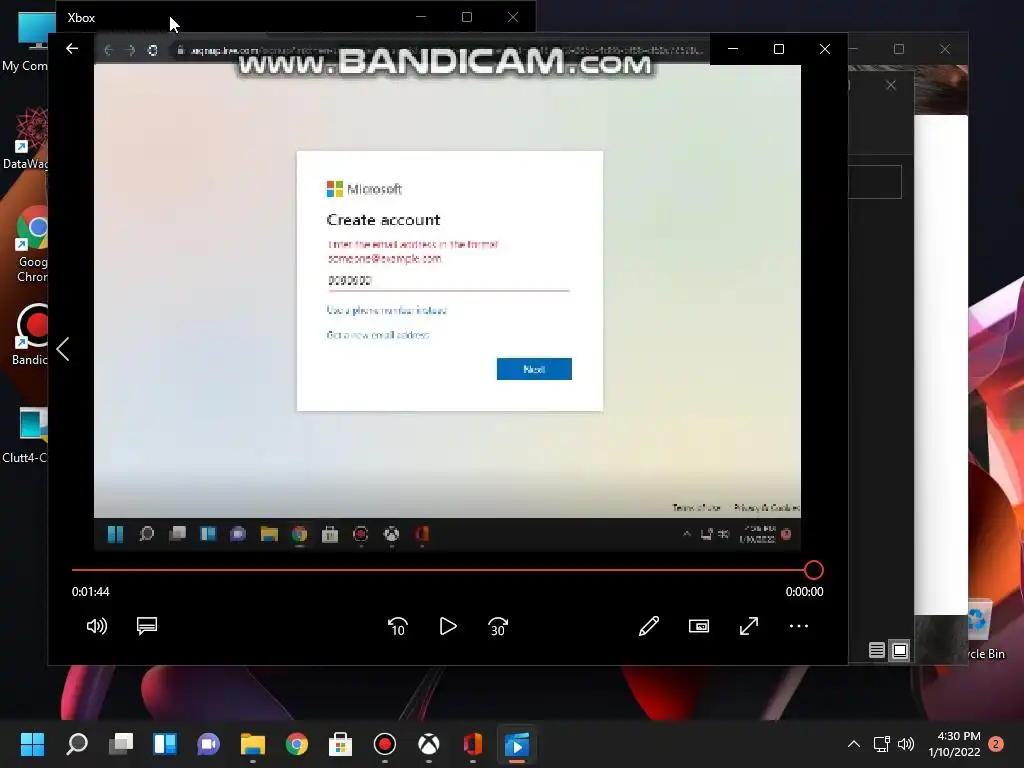Image resolution: width=1024 pixels, height=768 pixels.
Task: Open the Xbox app from the taskbar
Action: click(x=428, y=744)
